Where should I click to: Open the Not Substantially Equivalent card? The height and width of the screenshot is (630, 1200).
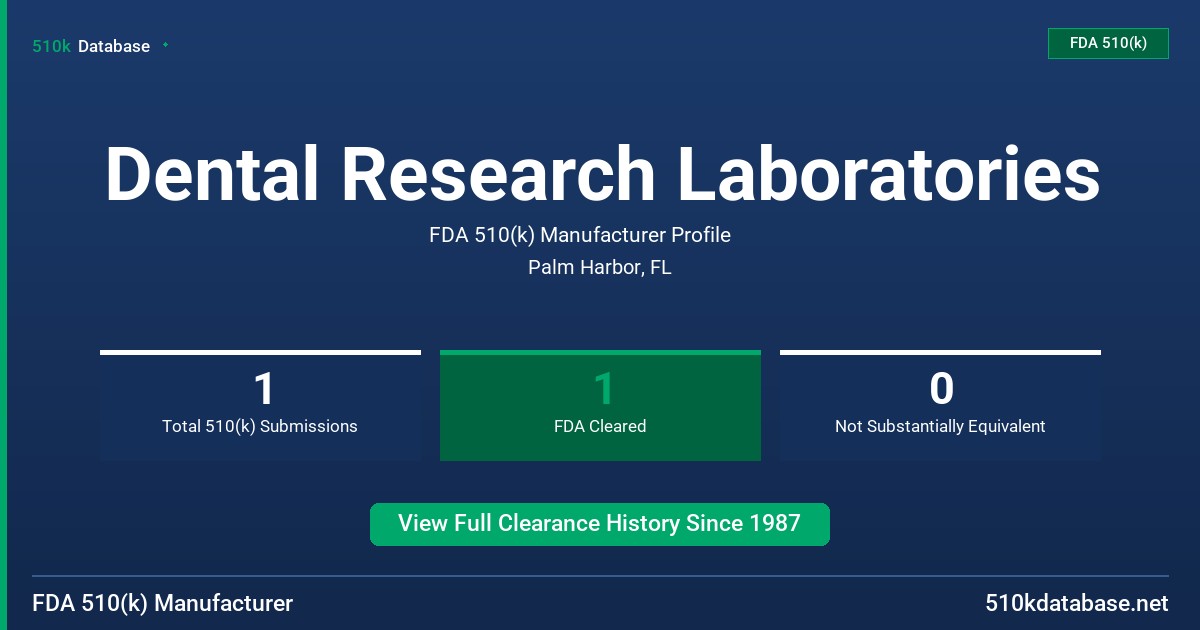(940, 405)
